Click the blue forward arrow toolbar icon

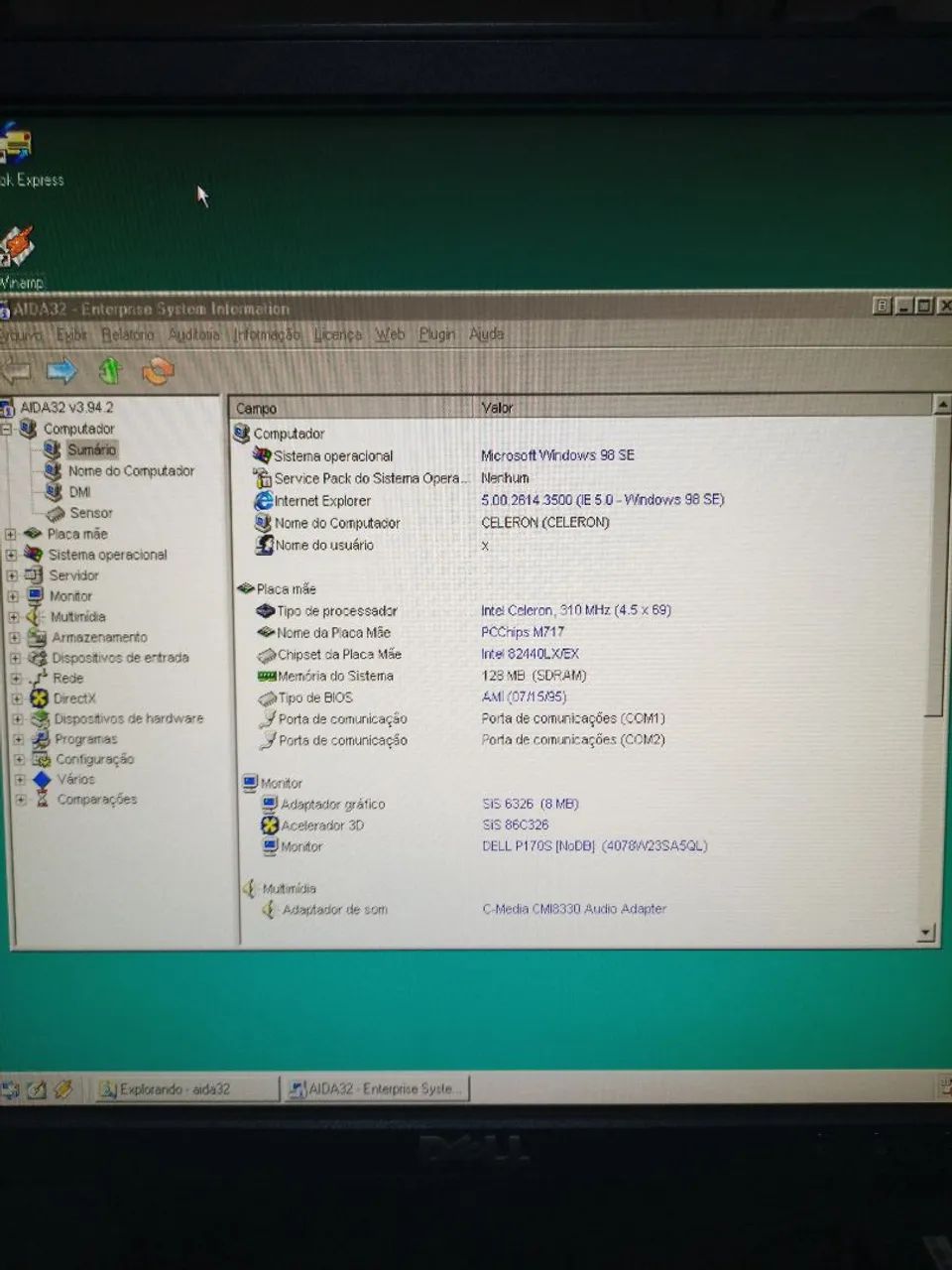(60, 371)
